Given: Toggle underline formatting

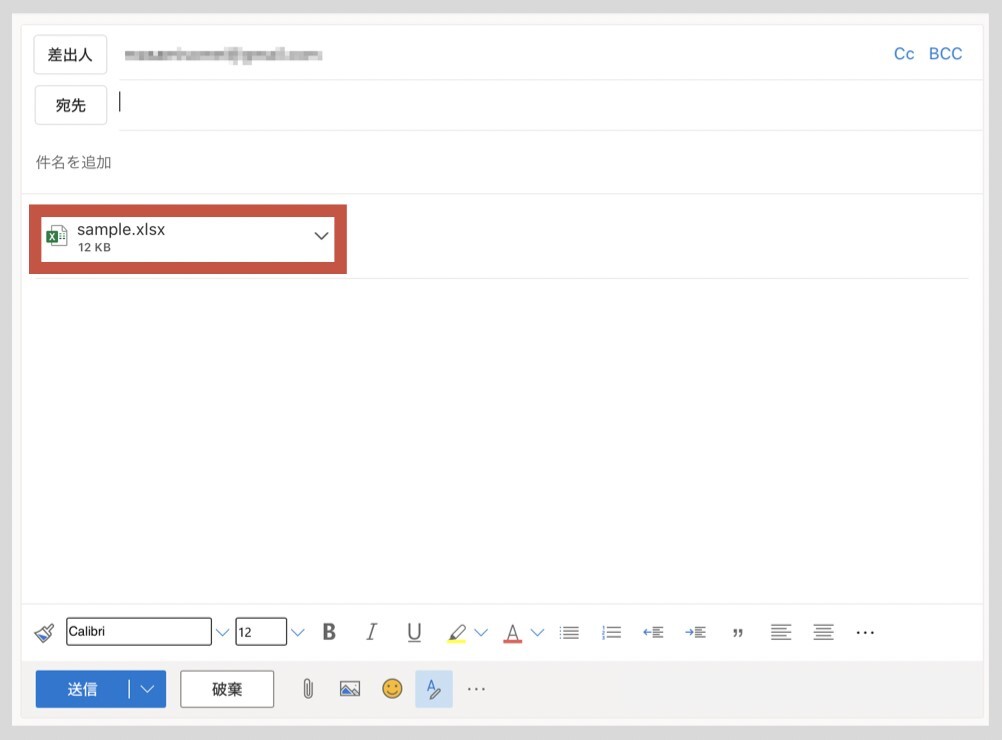Looking at the screenshot, I should tap(414, 632).
